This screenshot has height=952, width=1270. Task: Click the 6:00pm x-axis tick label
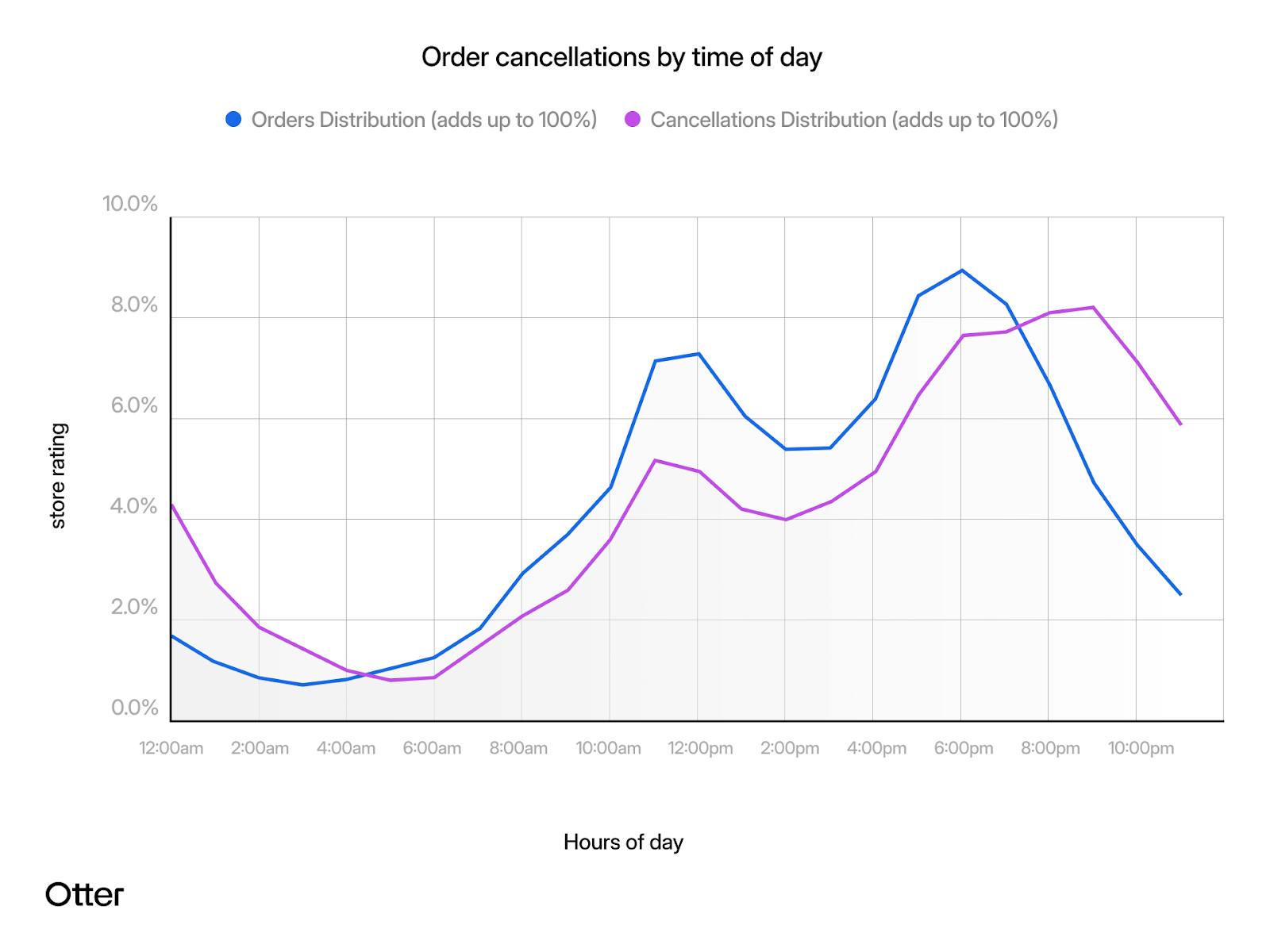[x=964, y=748]
